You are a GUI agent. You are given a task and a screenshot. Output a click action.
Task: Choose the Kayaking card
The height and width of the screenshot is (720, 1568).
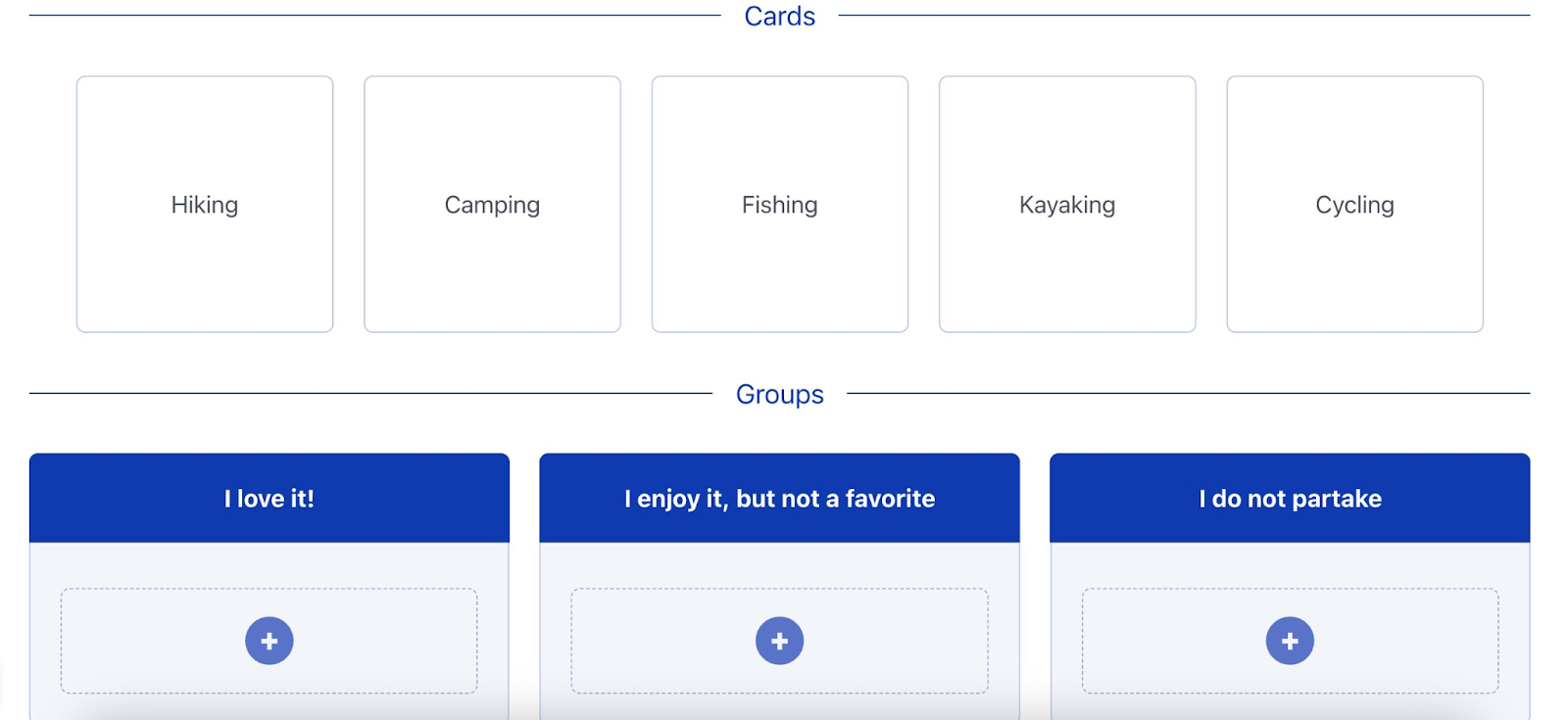coord(1067,205)
